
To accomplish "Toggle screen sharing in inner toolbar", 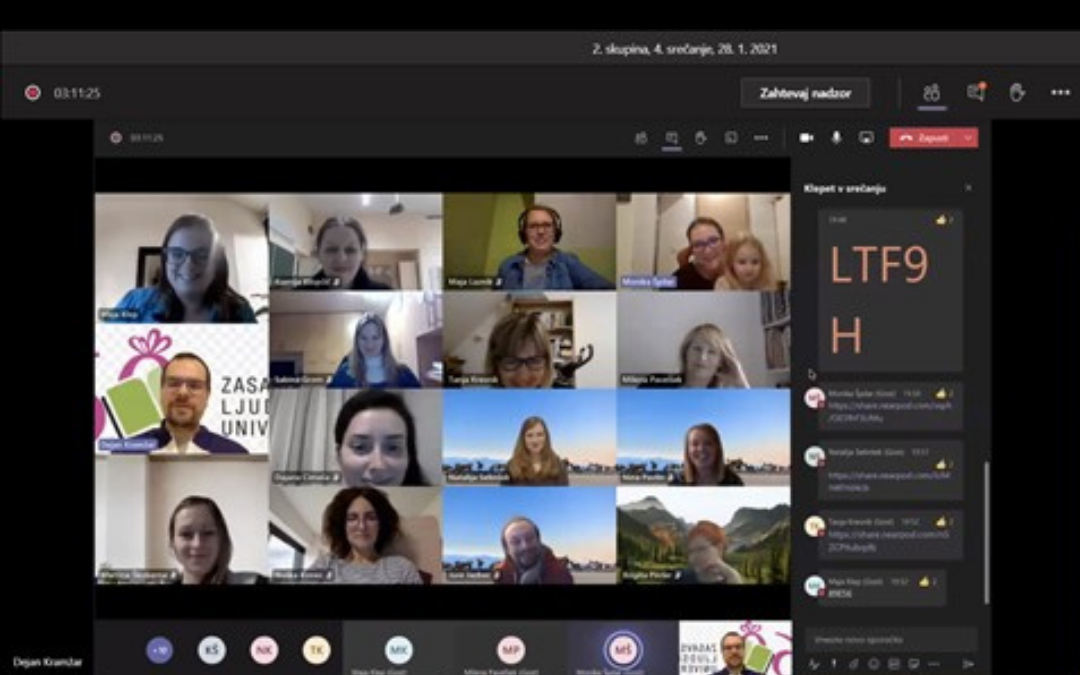I will (x=866, y=138).
